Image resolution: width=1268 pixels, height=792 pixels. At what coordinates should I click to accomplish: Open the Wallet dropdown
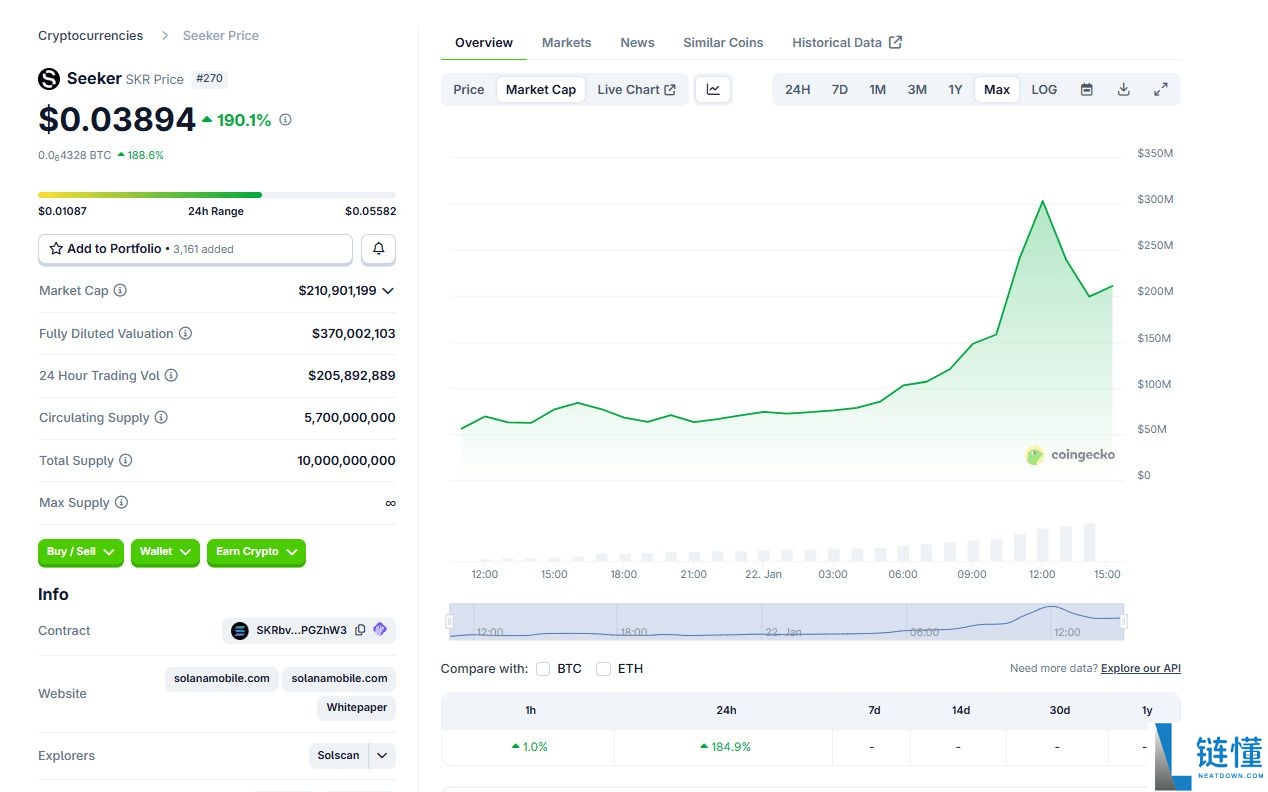[x=166, y=552]
